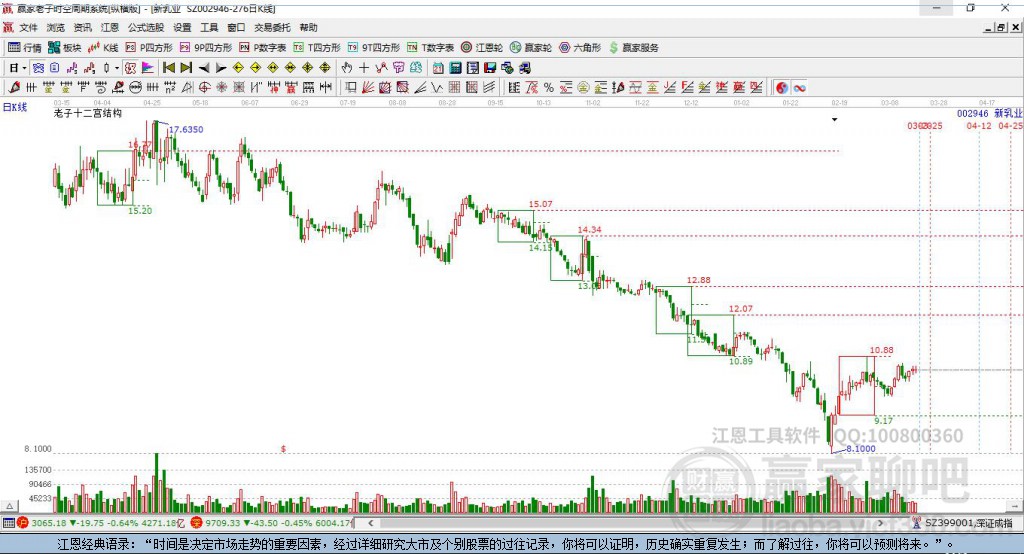1024x554 pixels.
Task: Open the 资讯 menu
Action: coord(82,27)
